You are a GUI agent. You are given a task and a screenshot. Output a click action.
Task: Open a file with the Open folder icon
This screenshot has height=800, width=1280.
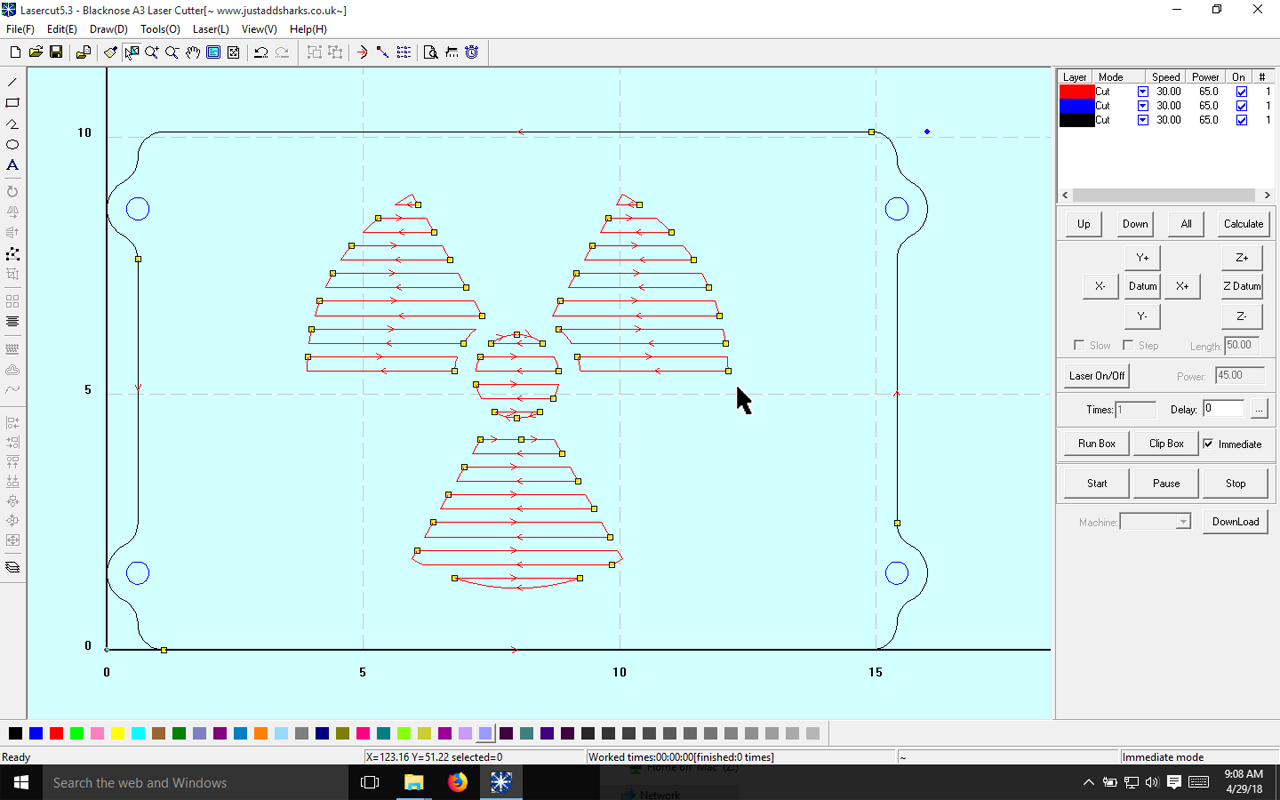(35, 52)
